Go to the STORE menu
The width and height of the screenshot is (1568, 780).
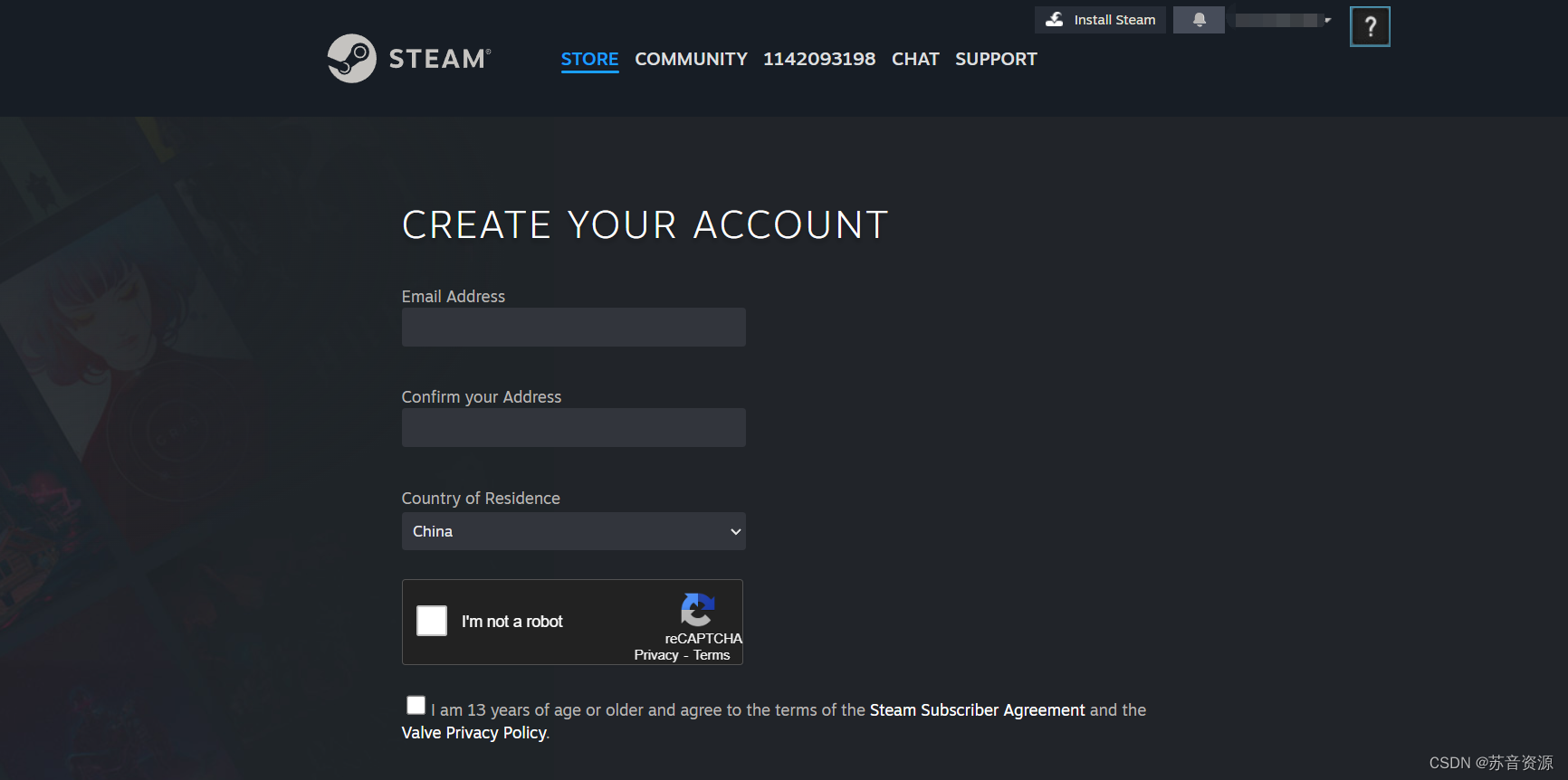click(x=589, y=59)
